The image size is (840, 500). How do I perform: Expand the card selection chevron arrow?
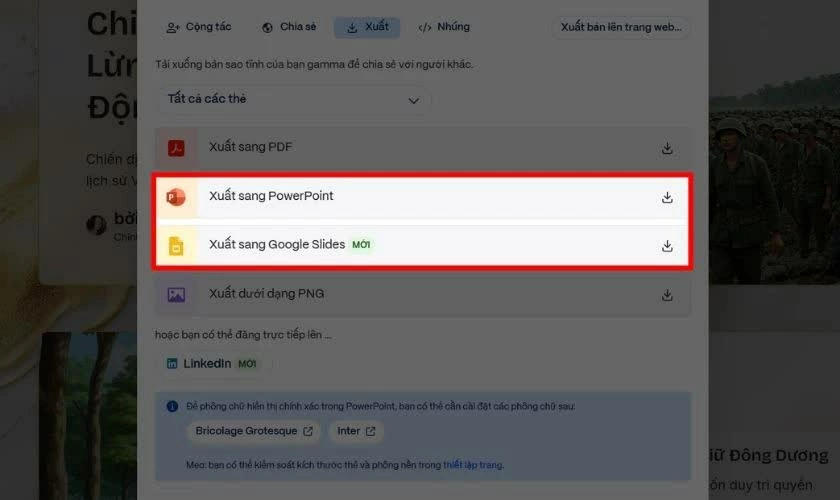pyautogui.click(x=414, y=101)
